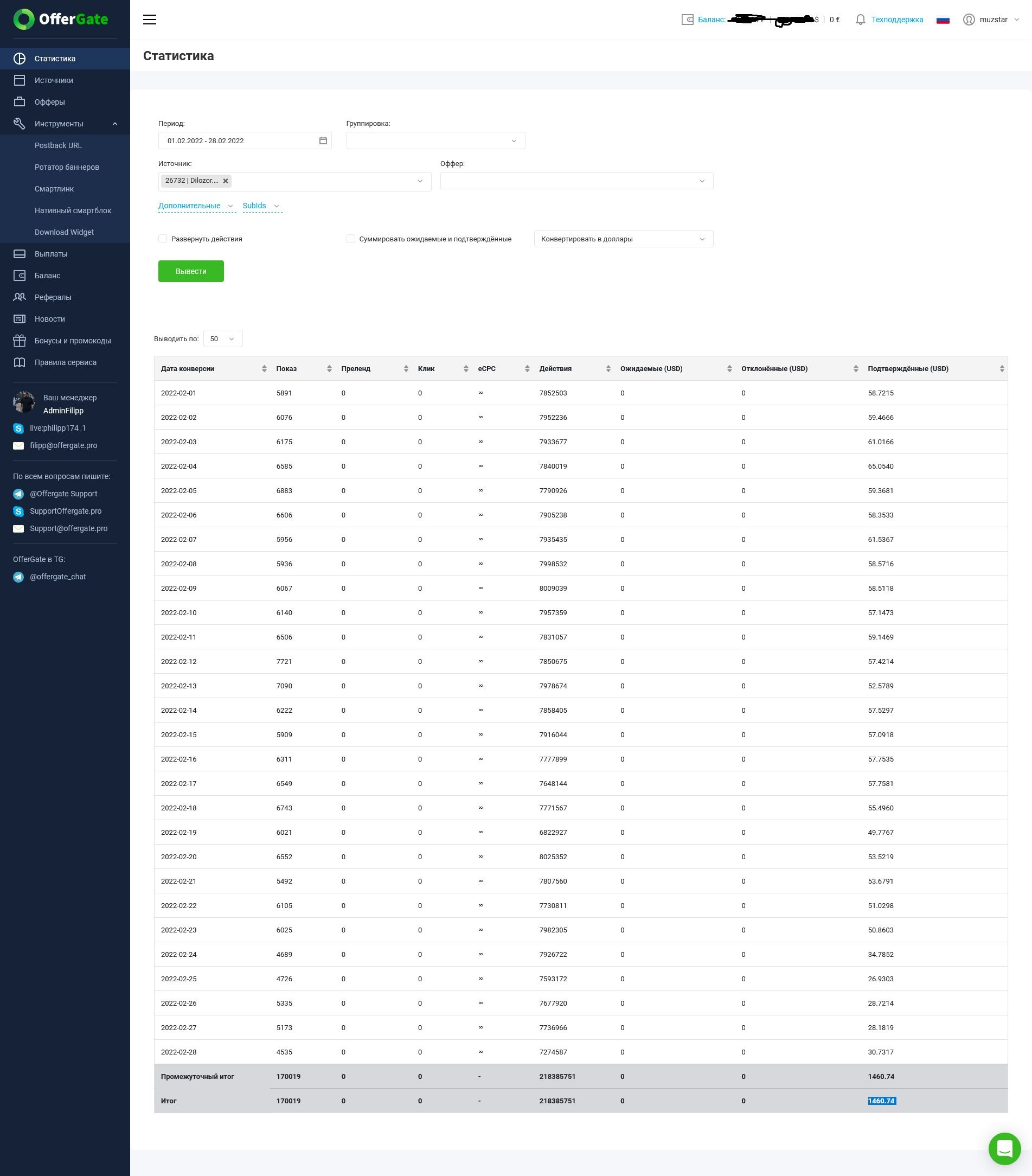1032x1176 pixels.
Task: Check Суммировать ожидаемые и подтверждённые box
Action: pyautogui.click(x=350, y=239)
